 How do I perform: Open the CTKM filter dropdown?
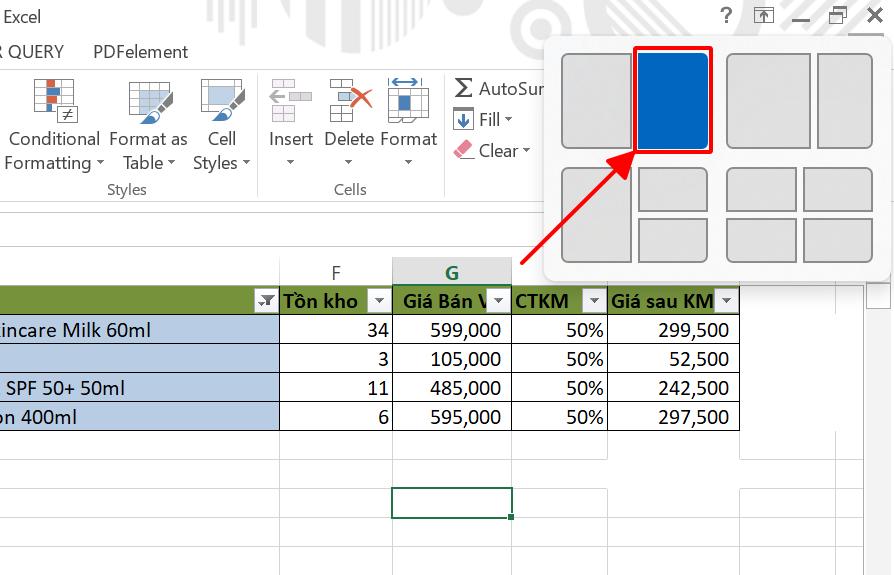[x=594, y=300]
